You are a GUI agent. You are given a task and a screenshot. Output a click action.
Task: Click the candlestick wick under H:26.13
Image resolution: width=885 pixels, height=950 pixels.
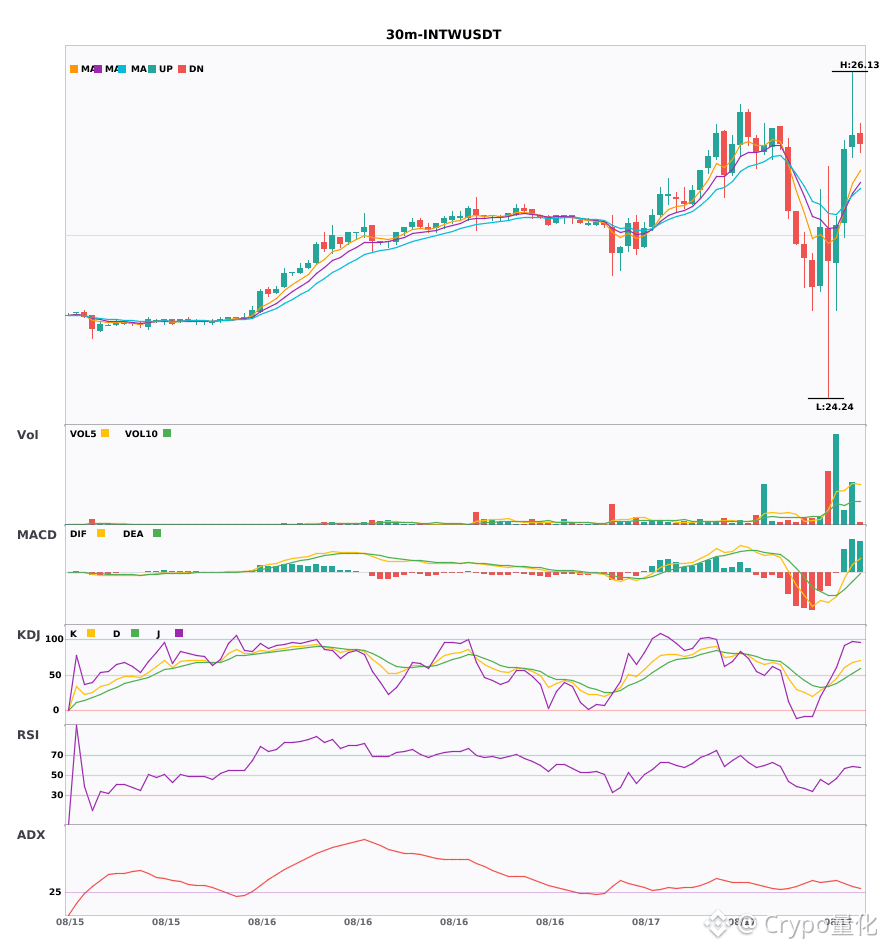coord(852,103)
